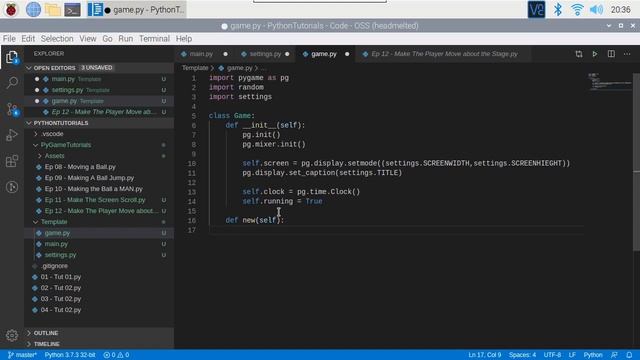
Task: Click the Open Changes compare icon
Action: 579,54
